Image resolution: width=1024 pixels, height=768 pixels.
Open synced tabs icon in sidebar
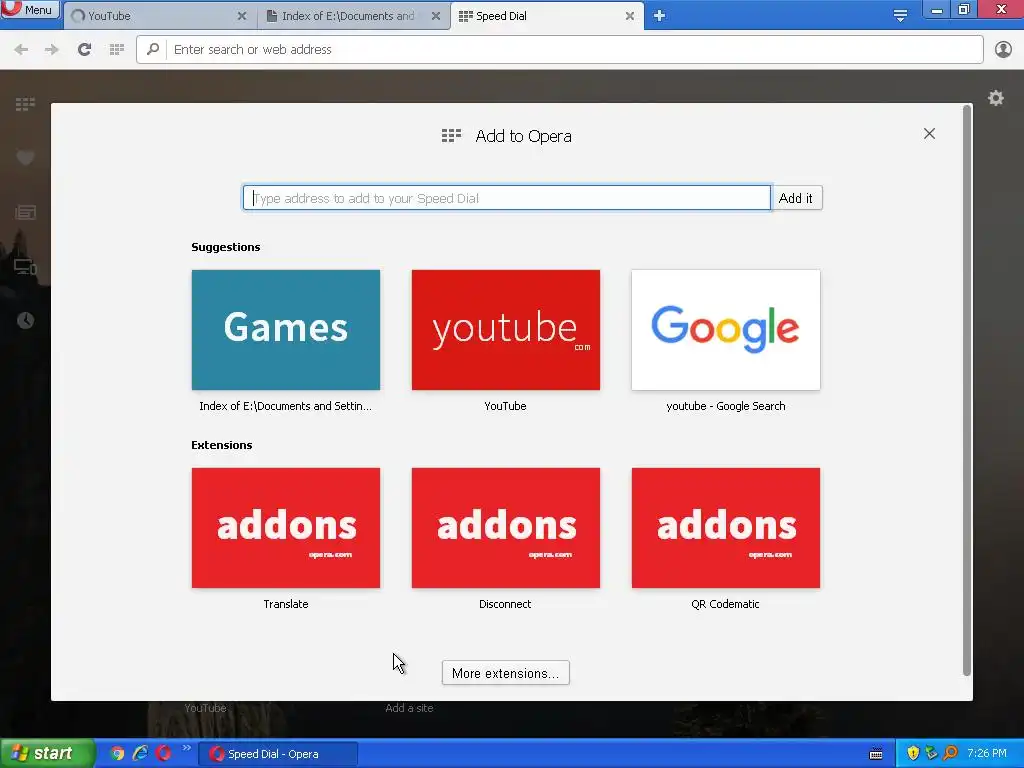click(x=25, y=266)
